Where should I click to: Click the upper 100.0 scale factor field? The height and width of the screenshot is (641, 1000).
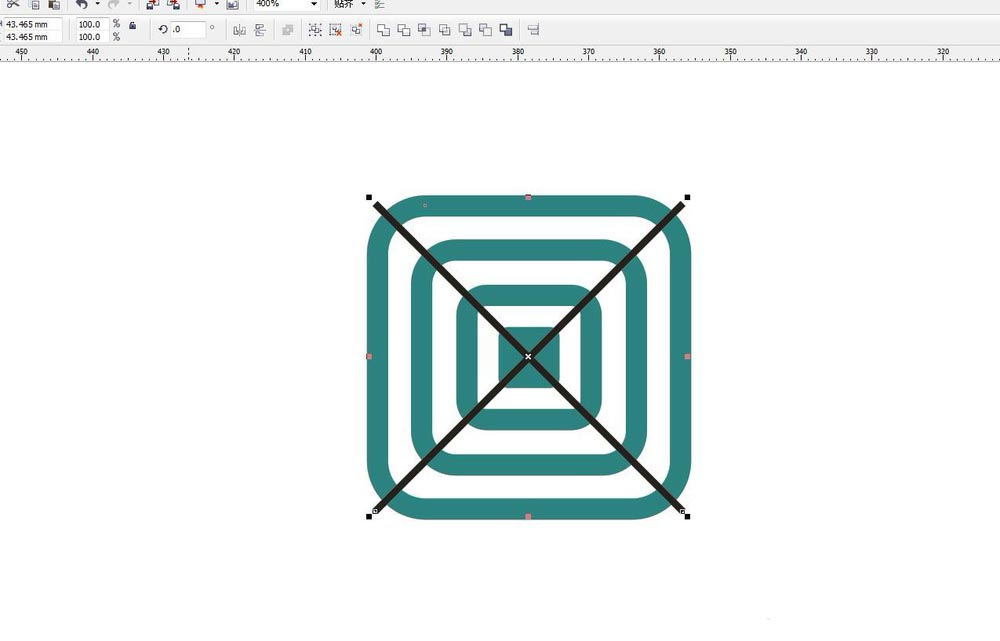coord(92,24)
